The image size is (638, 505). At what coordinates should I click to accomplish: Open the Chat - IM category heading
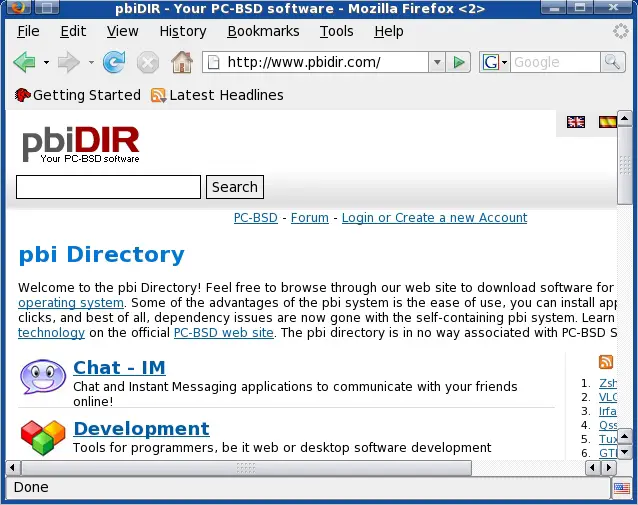tap(119, 367)
